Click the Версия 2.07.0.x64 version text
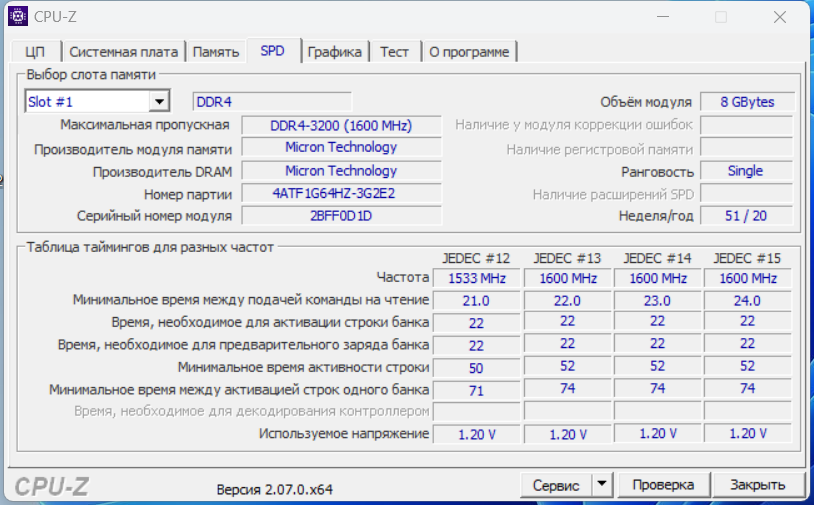Screen dimensions: 814x505 [x=275, y=489]
